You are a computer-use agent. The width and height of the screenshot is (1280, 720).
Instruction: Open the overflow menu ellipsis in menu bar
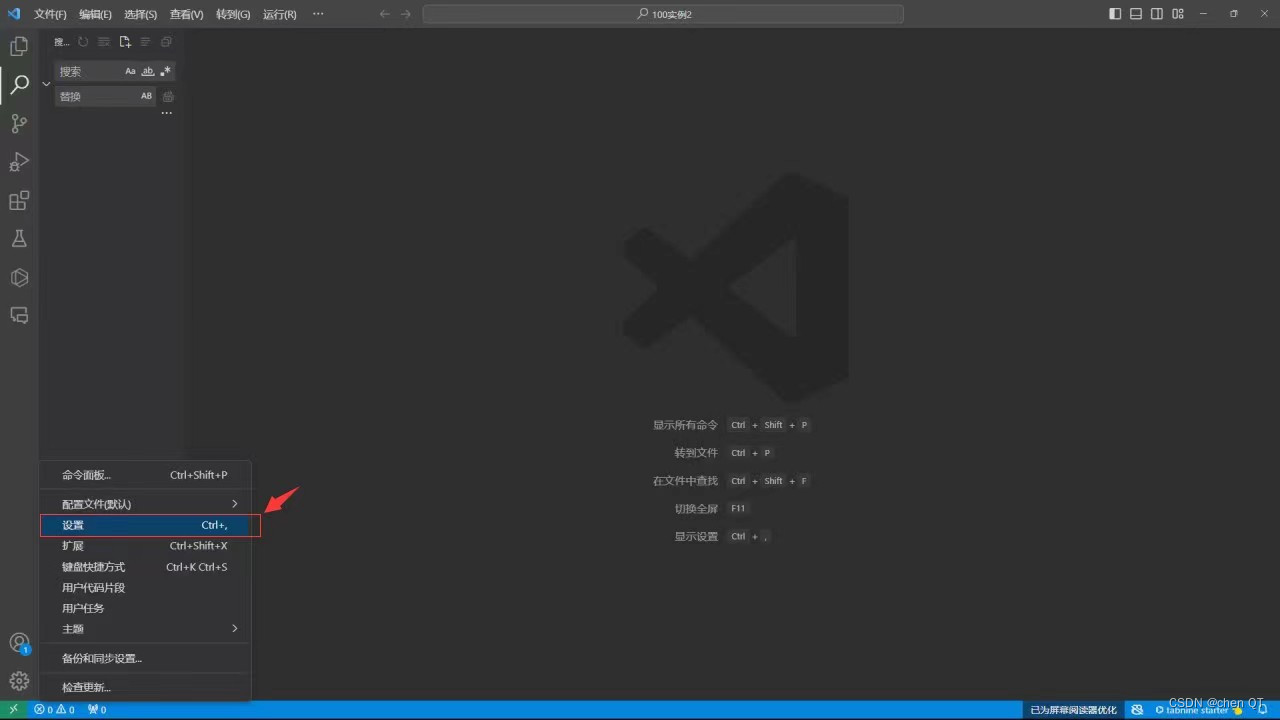(318, 14)
